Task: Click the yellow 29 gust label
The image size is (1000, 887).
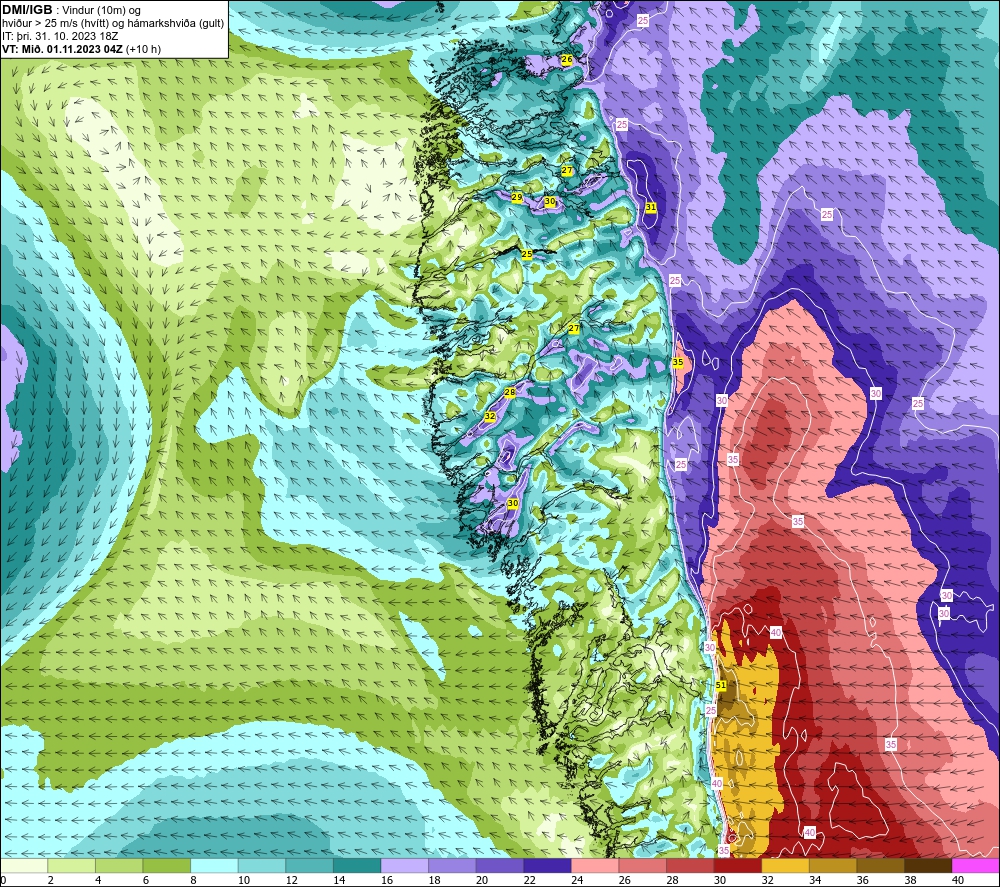Action: (x=517, y=198)
